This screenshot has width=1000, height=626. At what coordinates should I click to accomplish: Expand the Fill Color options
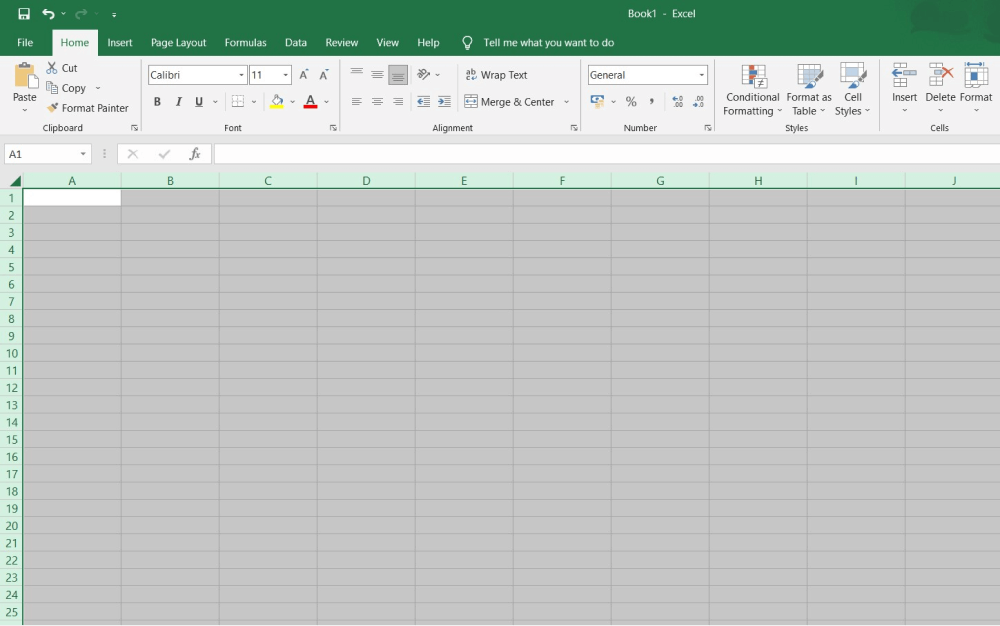pyautogui.click(x=292, y=101)
